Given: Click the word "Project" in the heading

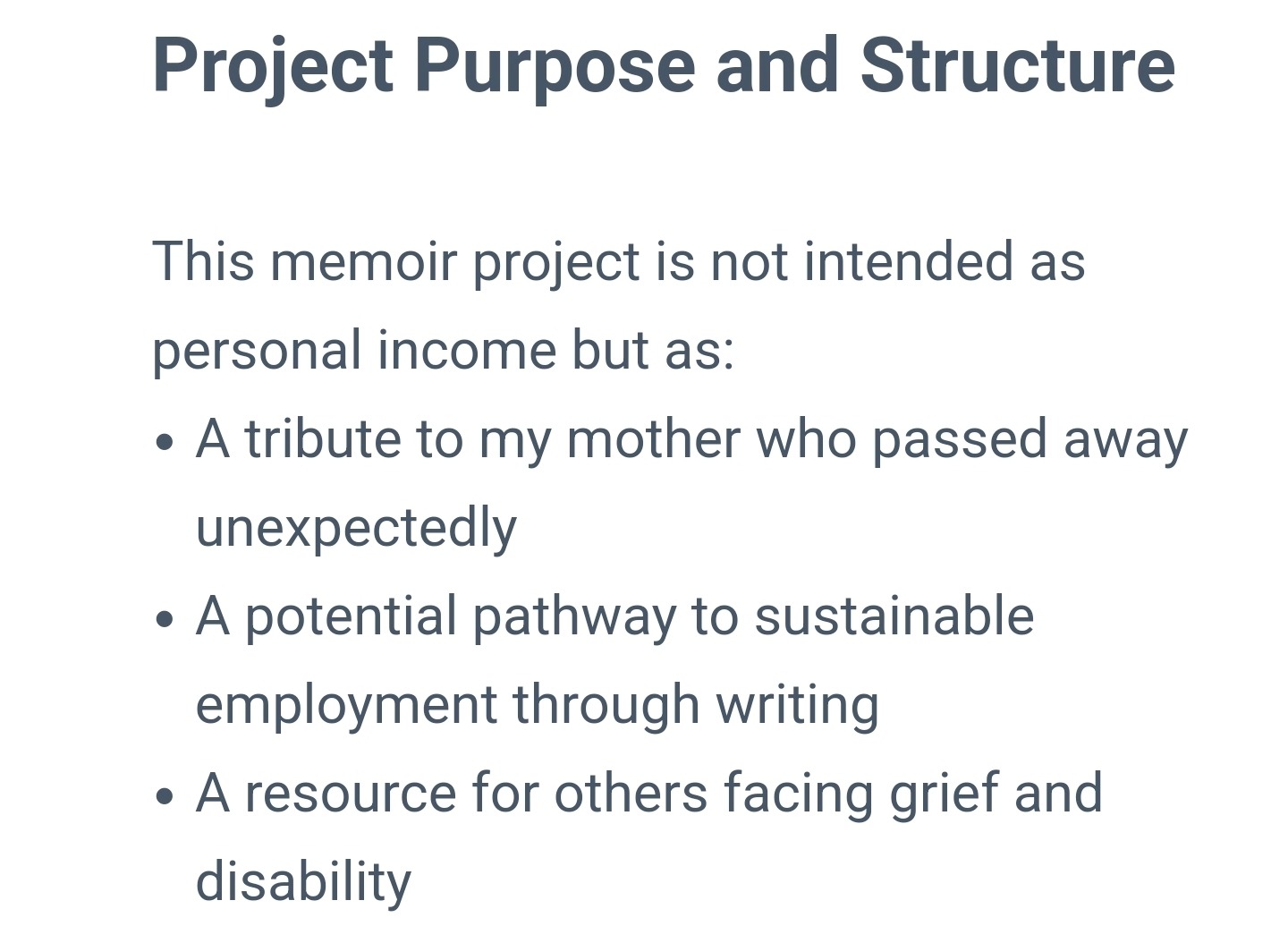Looking at the screenshot, I should pyautogui.click(x=273, y=65).
